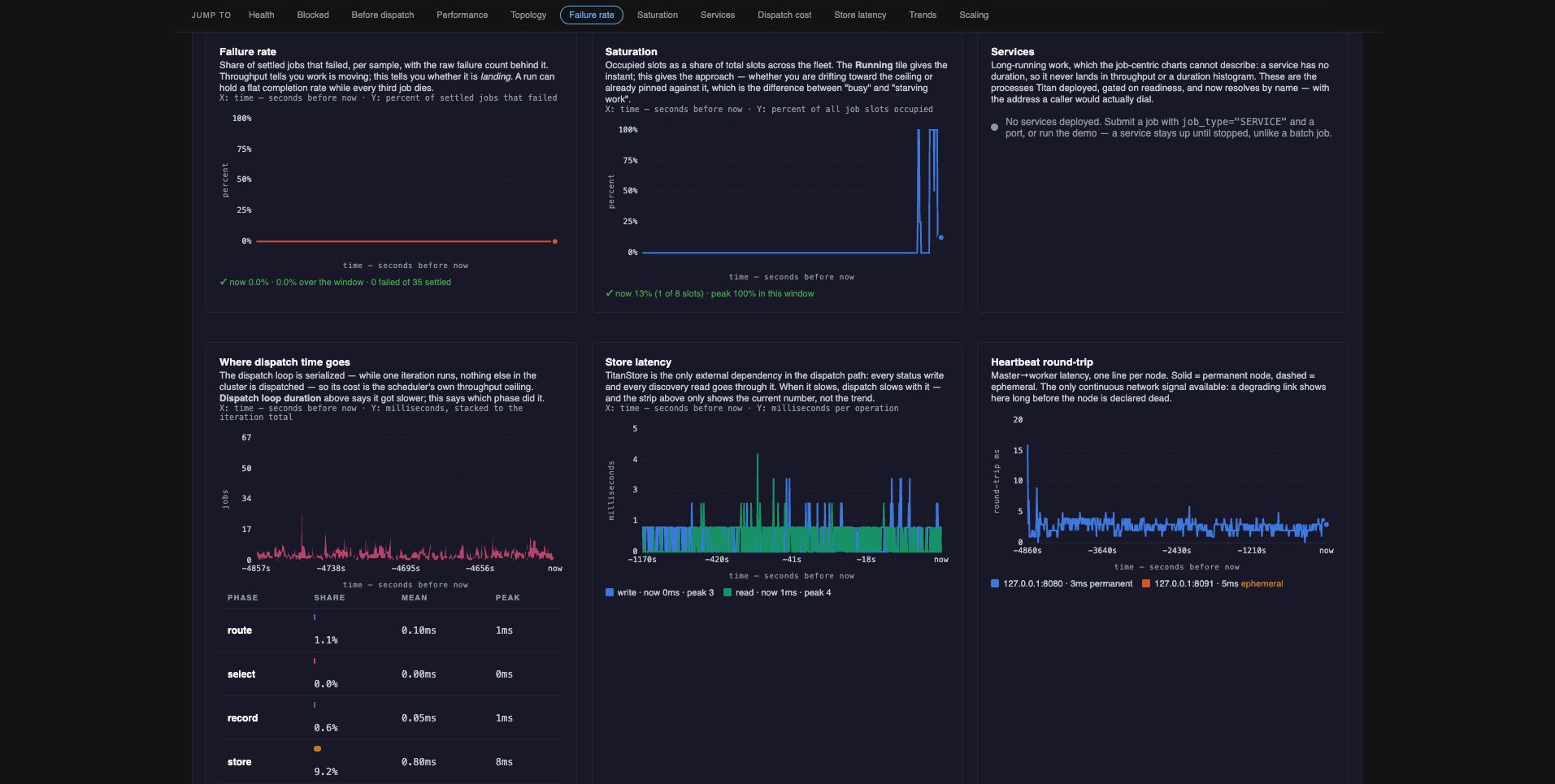Open the Trends nav item
The height and width of the screenshot is (784, 1555).
(x=923, y=15)
